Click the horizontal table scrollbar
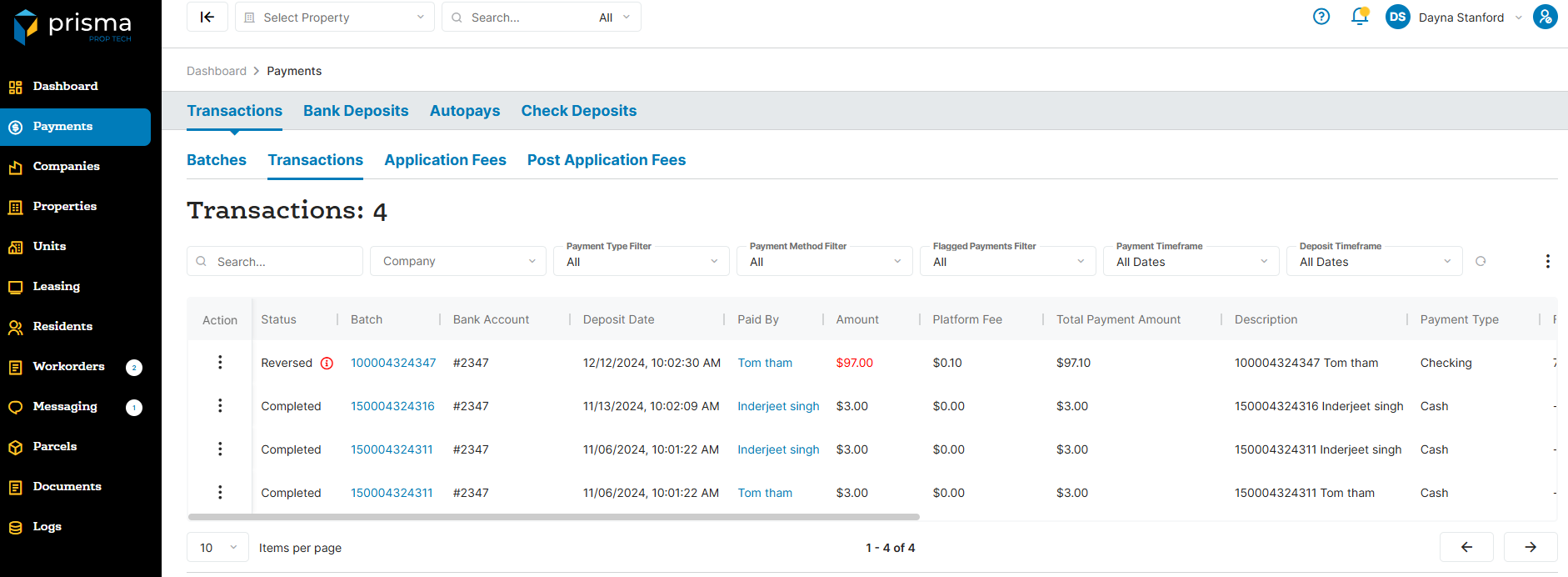Image resolution: width=1568 pixels, height=577 pixels. click(553, 517)
